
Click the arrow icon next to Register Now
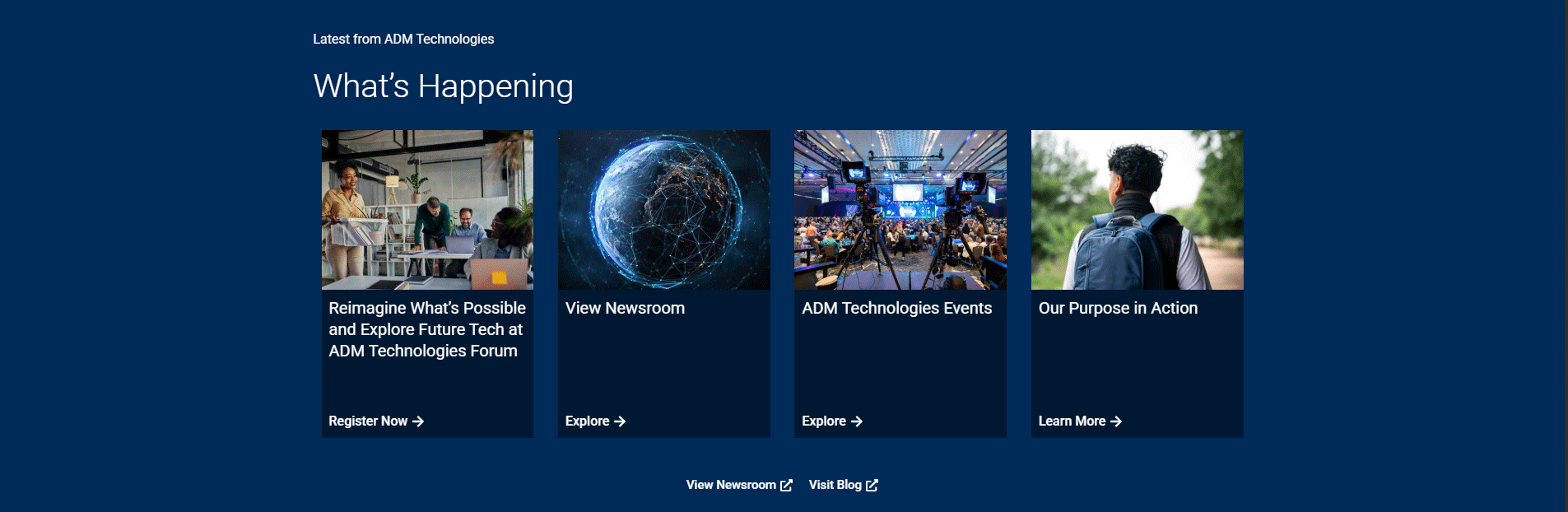[418, 421]
